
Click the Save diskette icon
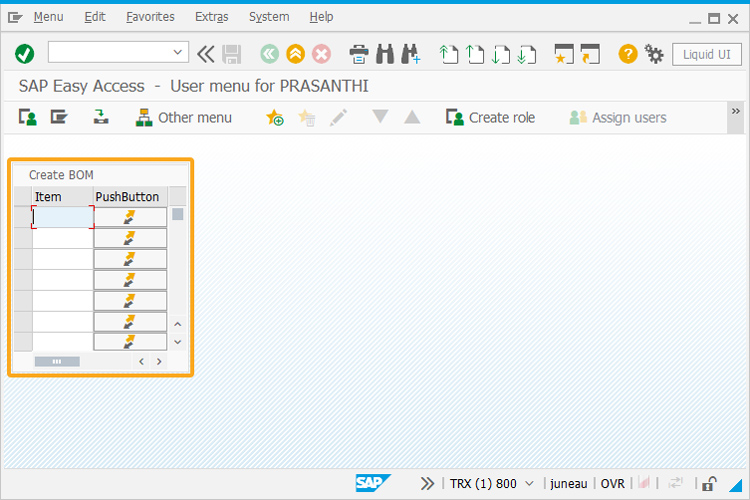point(232,54)
